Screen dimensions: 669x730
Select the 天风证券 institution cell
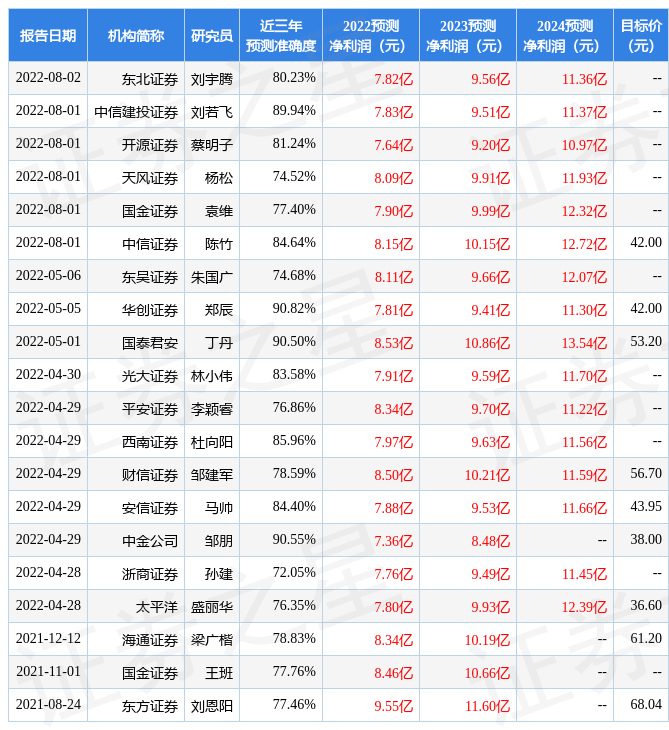point(135,178)
